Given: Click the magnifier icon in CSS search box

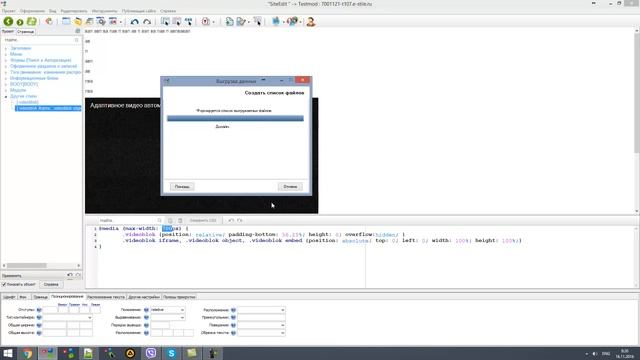Looking at the screenshot, I should (160, 220).
